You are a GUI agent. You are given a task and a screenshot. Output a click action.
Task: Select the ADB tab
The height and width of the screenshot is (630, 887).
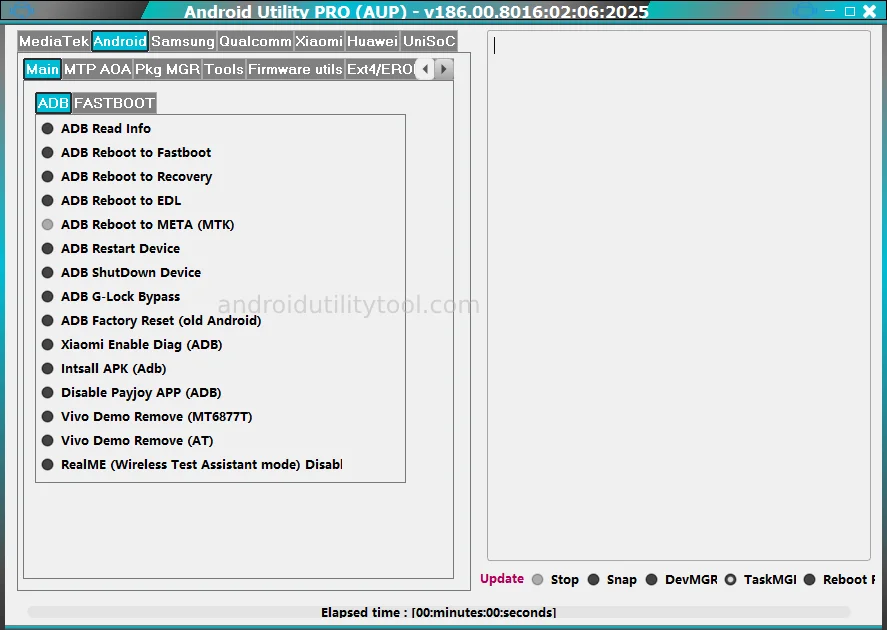click(x=53, y=103)
